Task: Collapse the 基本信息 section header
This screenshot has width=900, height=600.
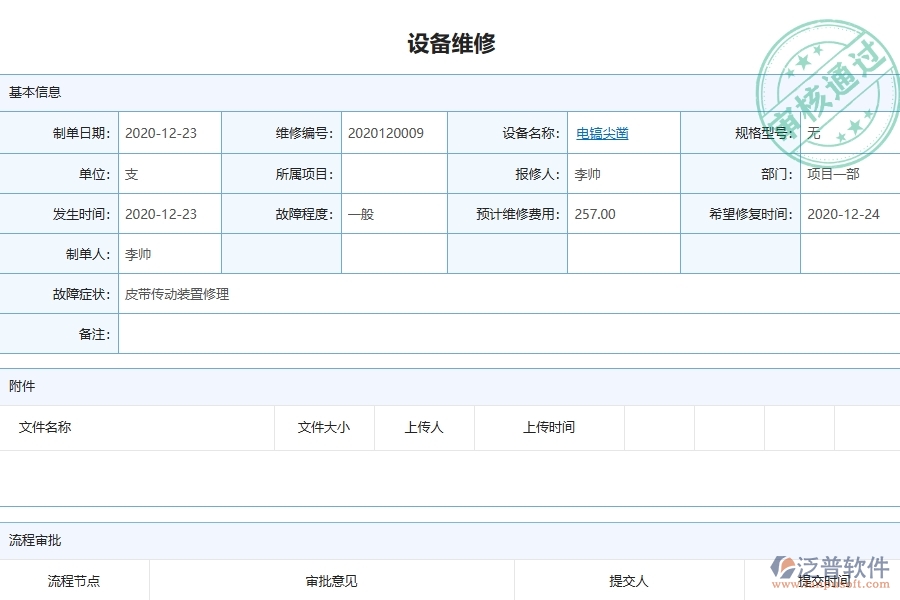Action: click(33, 91)
